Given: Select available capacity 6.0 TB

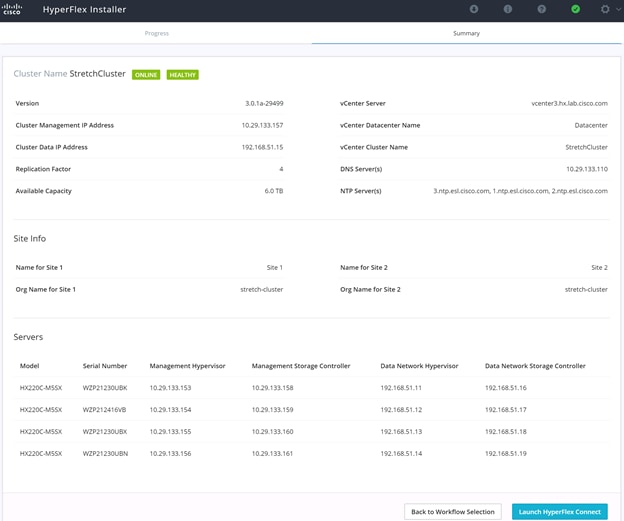Looking at the screenshot, I should click(274, 191).
